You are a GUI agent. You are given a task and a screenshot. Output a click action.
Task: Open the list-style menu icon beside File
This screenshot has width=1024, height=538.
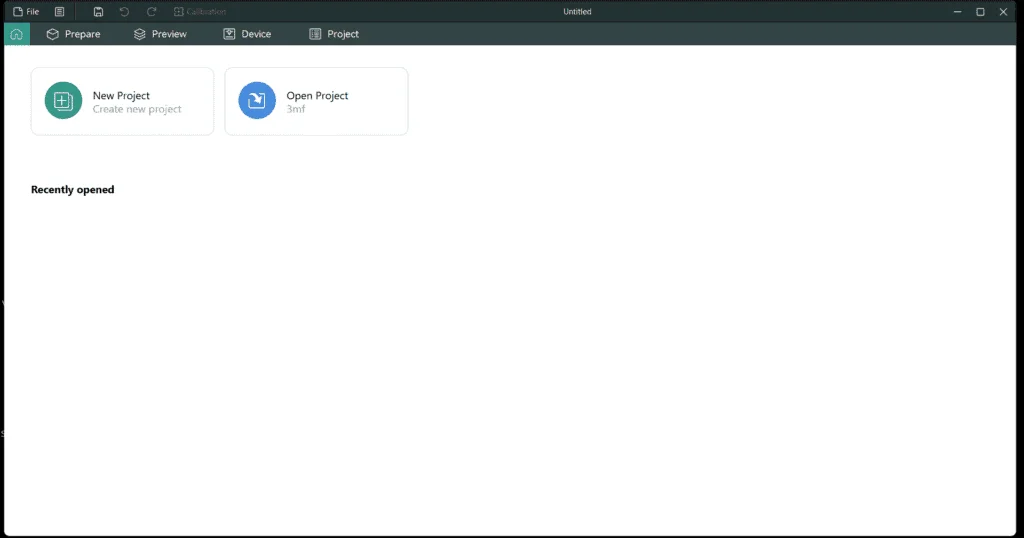[x=59, y=12]
